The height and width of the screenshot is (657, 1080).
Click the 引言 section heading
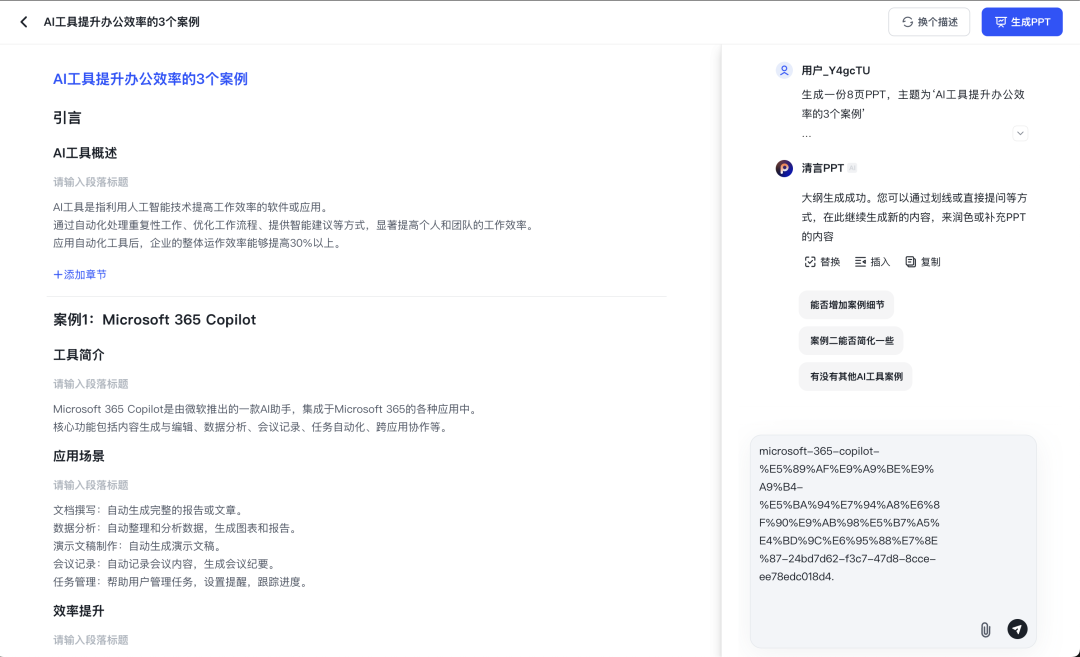[66, 117]
